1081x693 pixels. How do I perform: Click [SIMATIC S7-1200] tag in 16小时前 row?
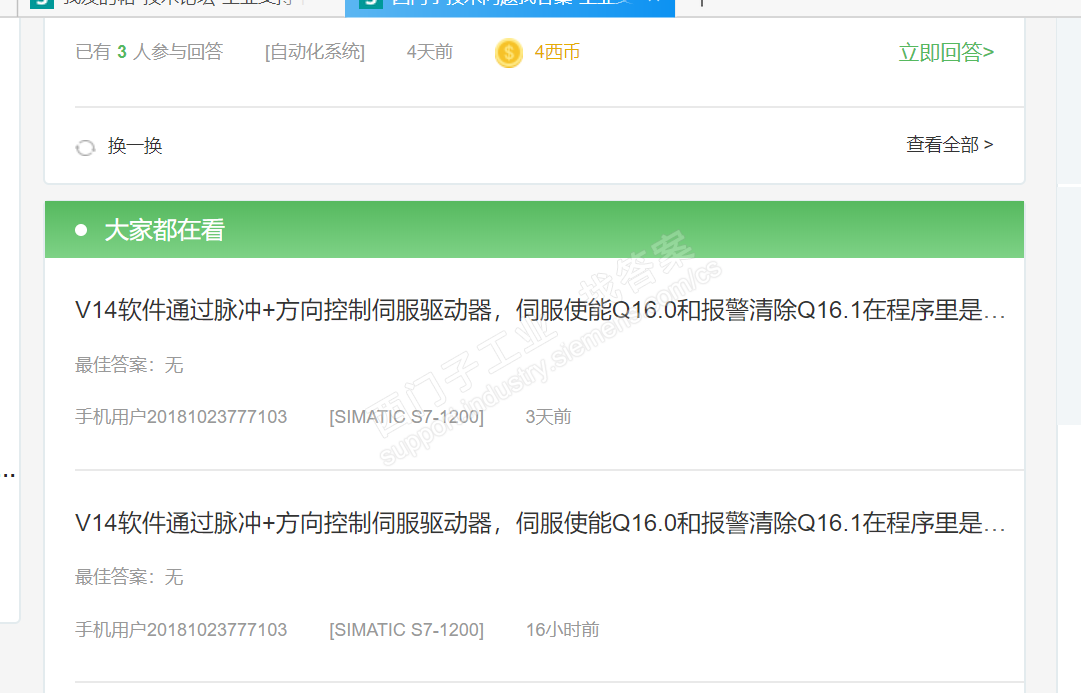(406, 630)
